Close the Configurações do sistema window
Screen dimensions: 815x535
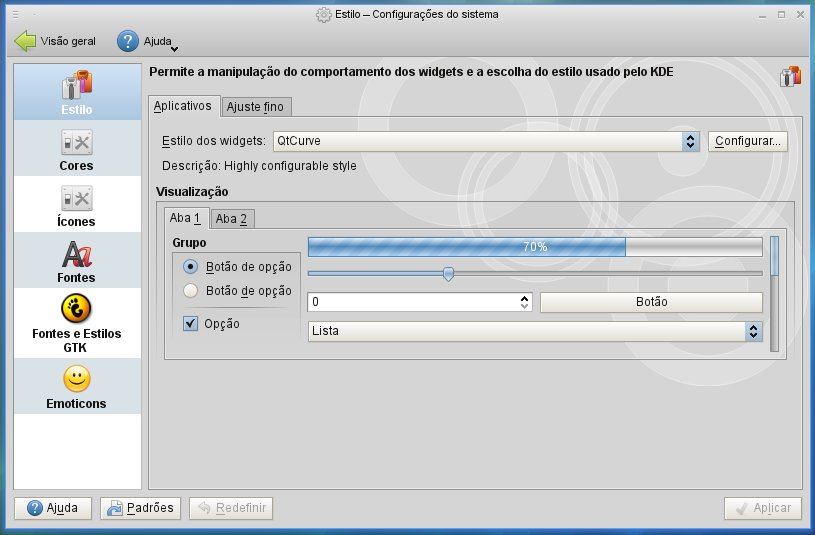[x=800, y=15]
